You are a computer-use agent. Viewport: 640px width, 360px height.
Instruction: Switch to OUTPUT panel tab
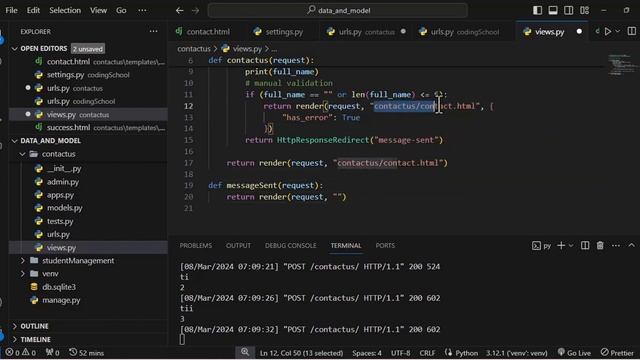[238, 246]
